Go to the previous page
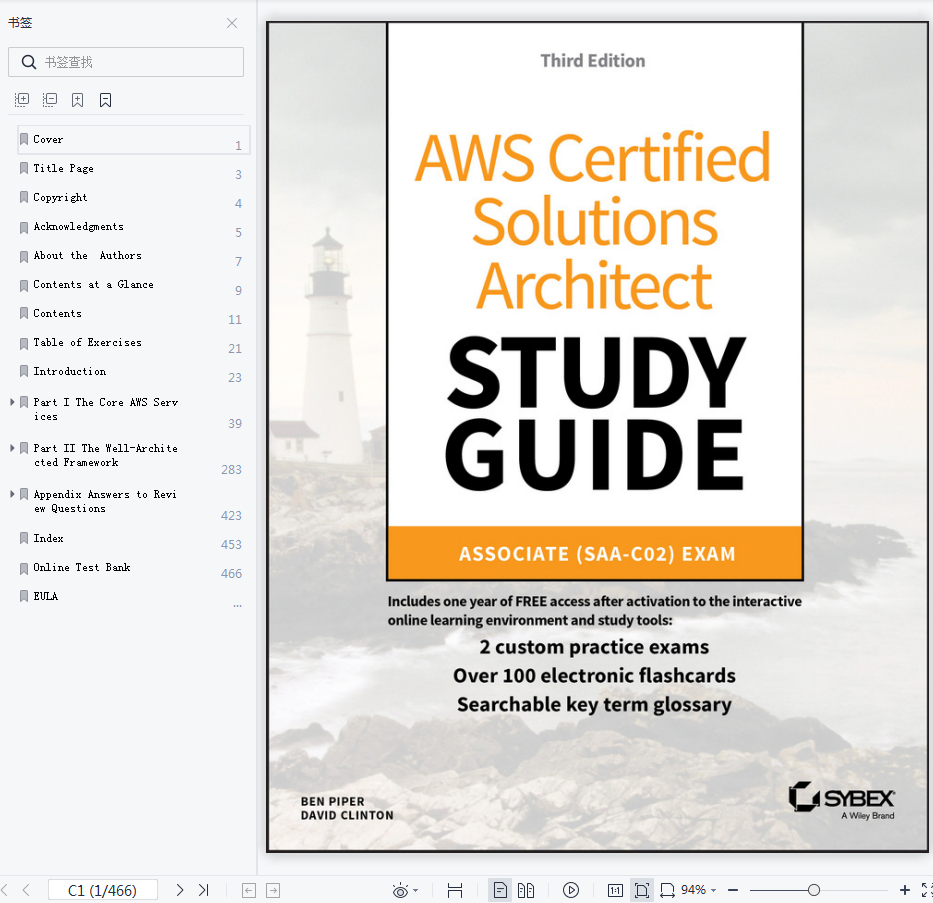The height and width of the screenshot is (903, 933). 26,890
